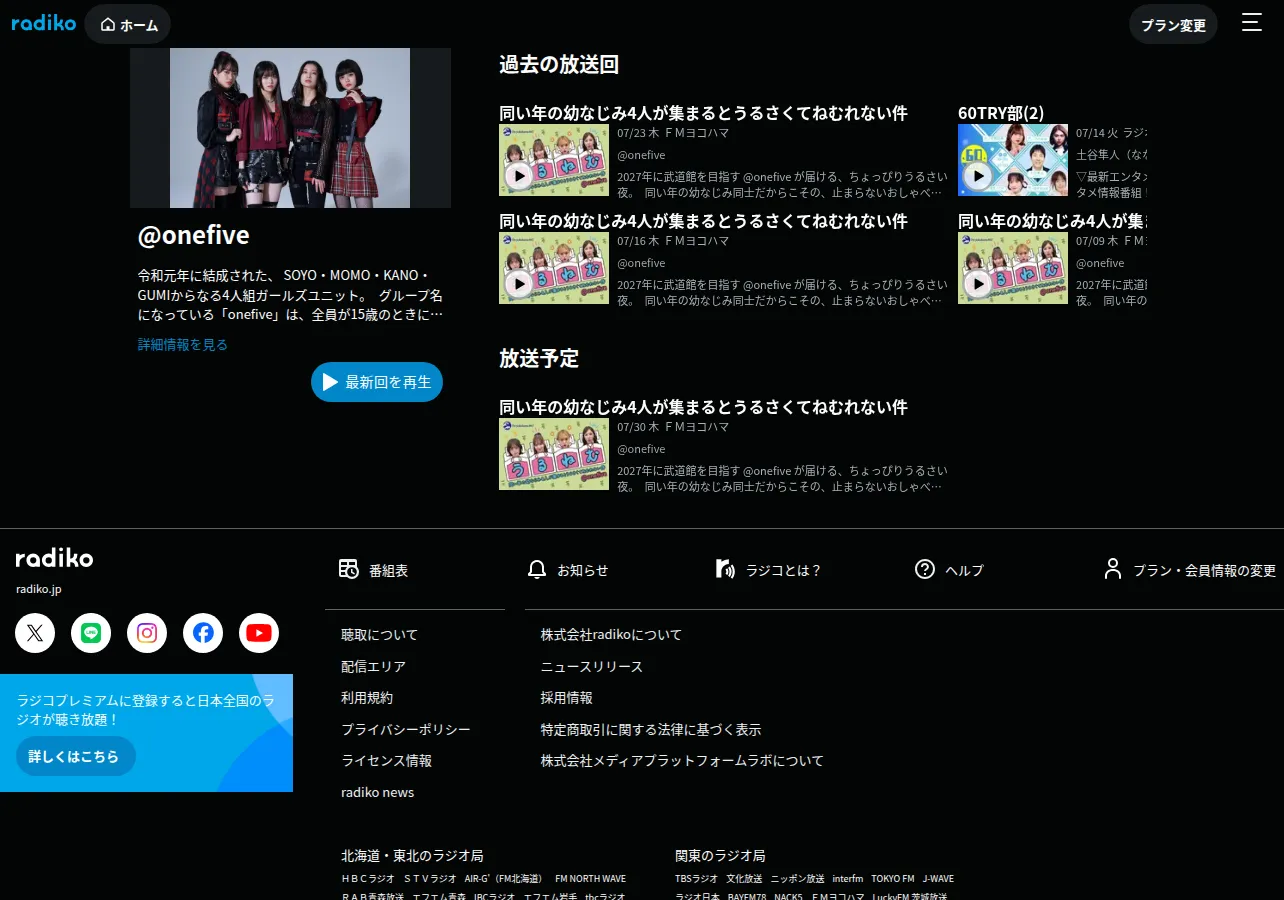Open 株式会社radikoについて link
1284x900 pixels.
tap(611, 635)
